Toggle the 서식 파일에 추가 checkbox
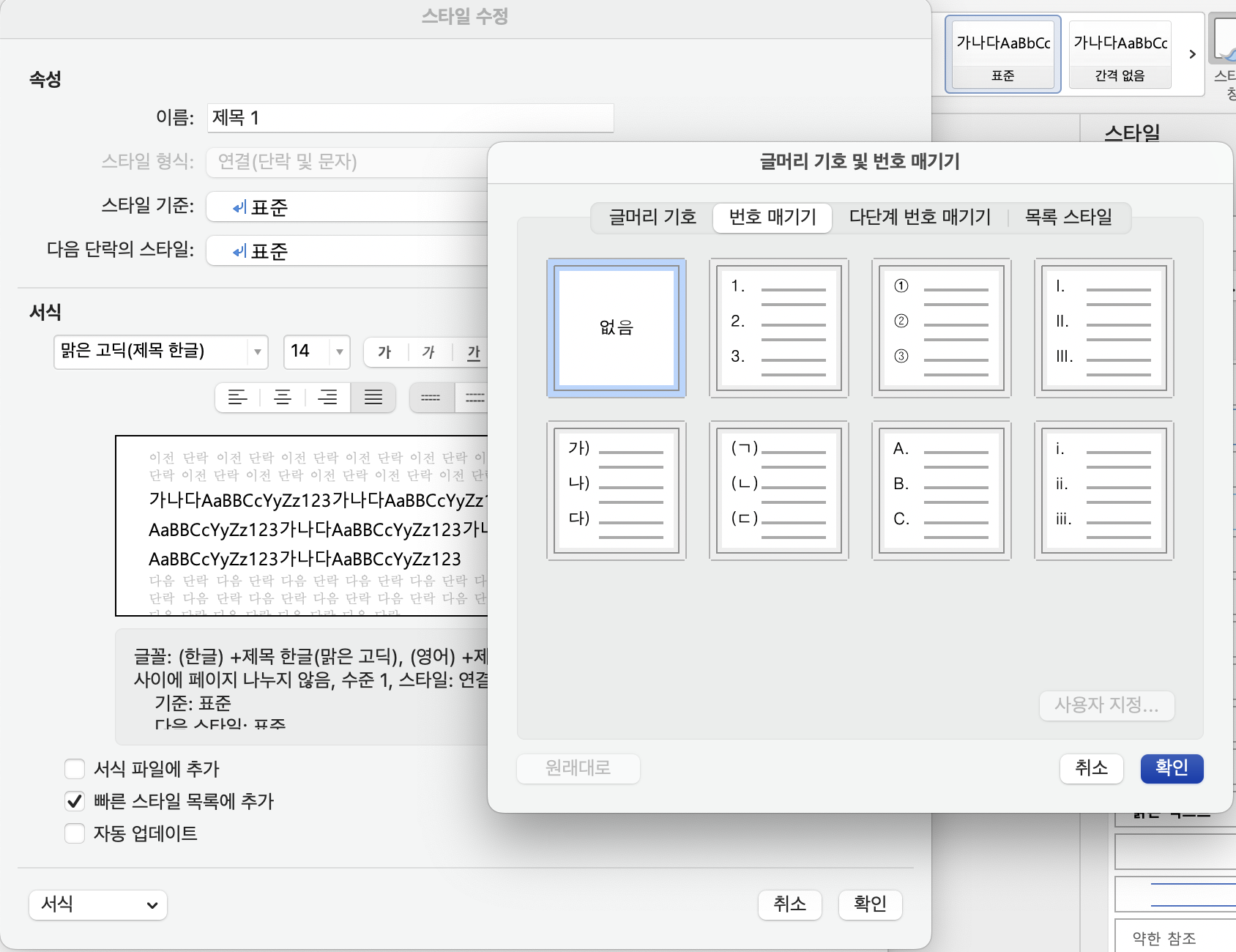 (75, 769)
